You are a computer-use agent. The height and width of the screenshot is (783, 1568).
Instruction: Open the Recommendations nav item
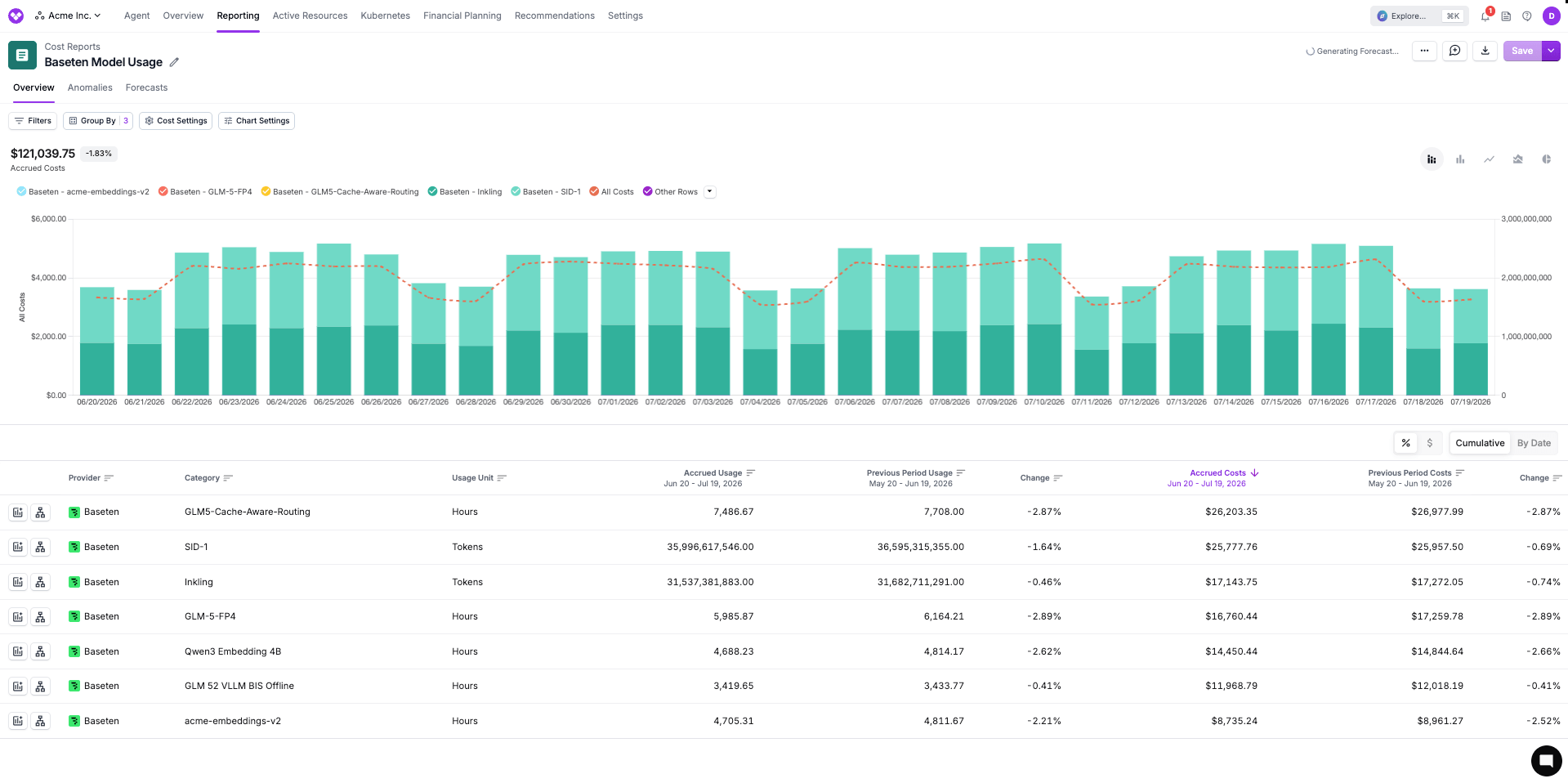click(x=554, y=16)
